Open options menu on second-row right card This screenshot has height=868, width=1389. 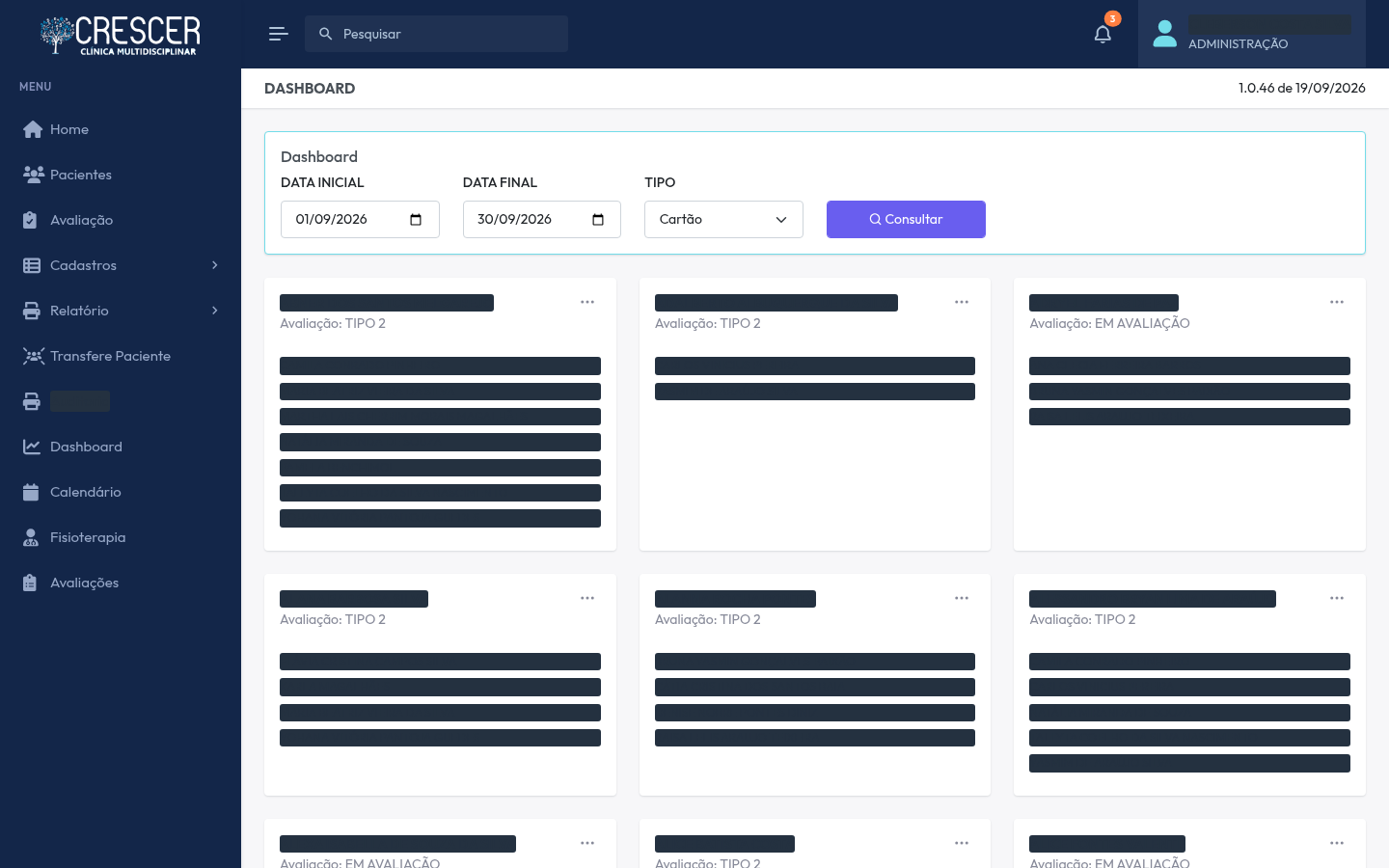[1337, 598]
